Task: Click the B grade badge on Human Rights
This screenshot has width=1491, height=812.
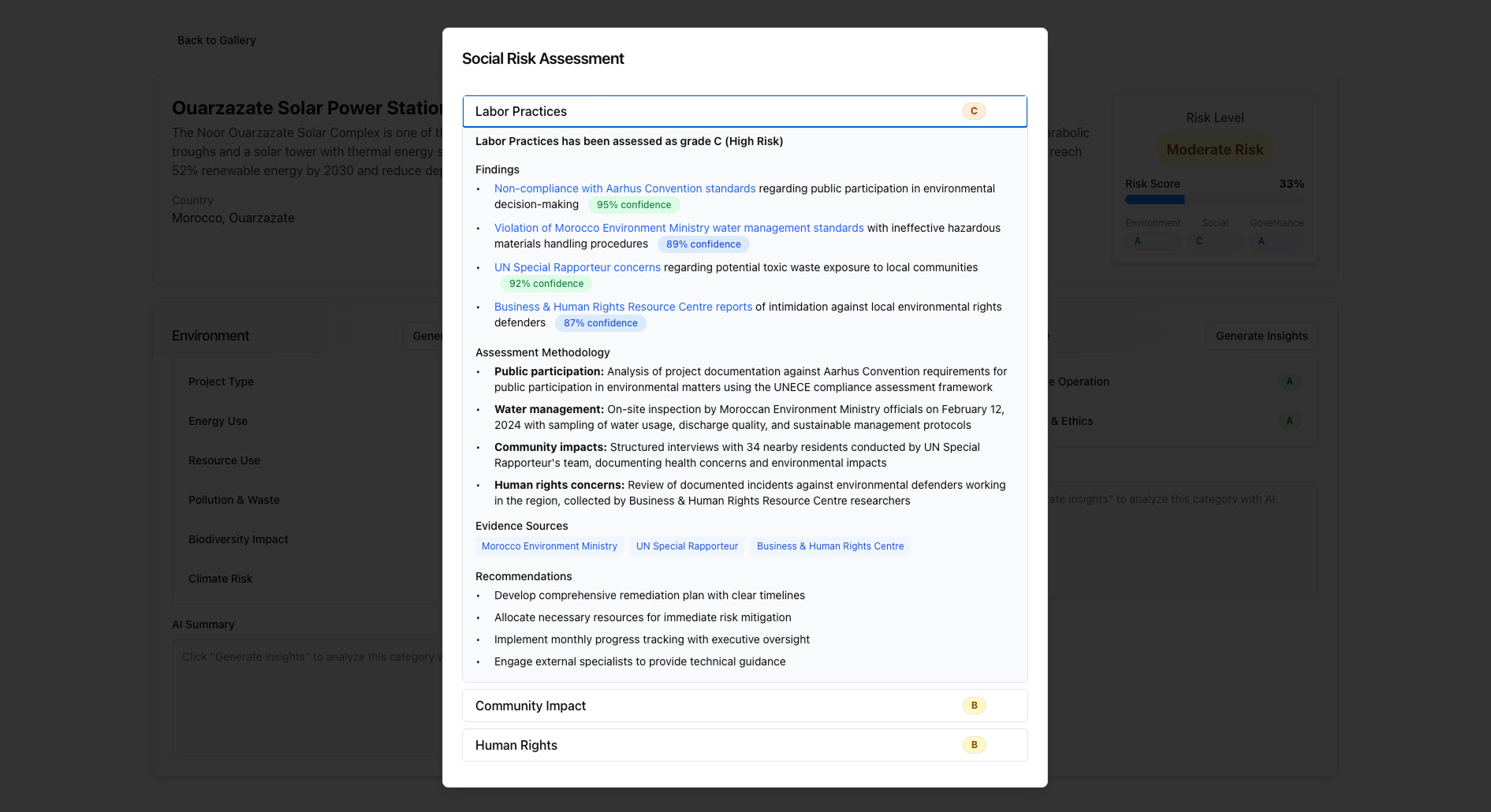Action: click(974, 745)
